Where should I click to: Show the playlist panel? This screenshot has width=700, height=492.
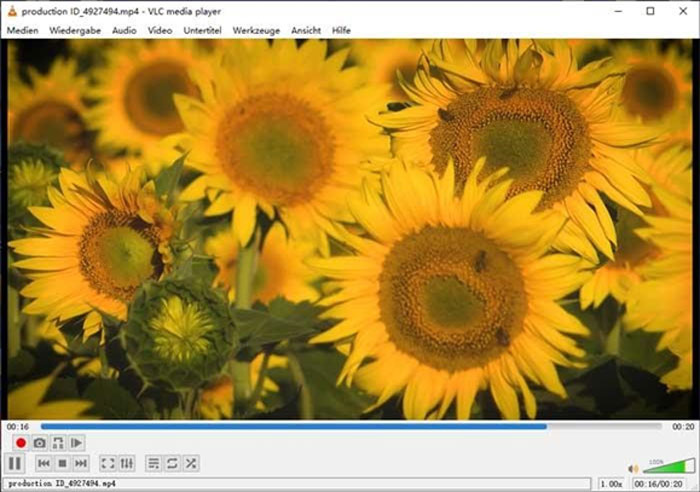tap(153, 463)
